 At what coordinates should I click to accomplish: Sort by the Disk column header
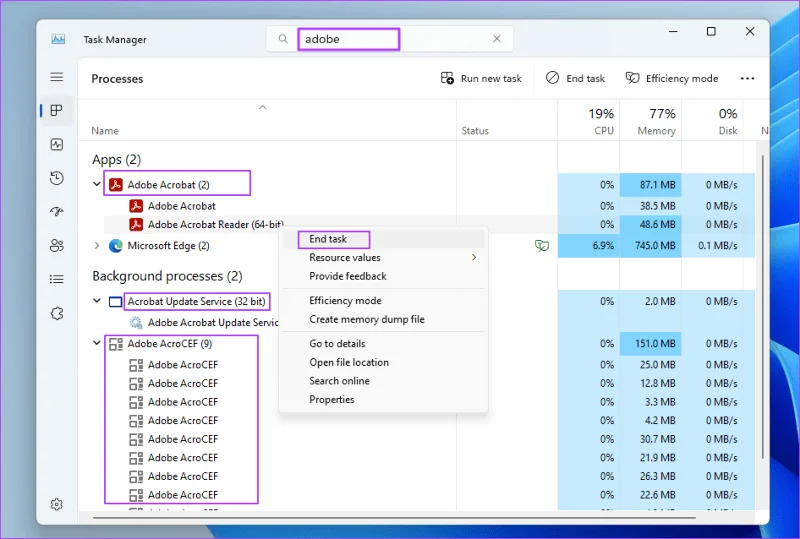point(712,121)
